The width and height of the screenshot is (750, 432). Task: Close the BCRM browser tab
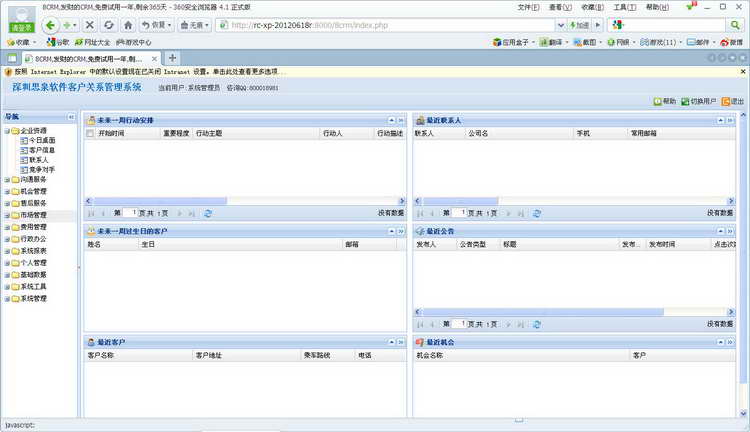tap(154, 58)
